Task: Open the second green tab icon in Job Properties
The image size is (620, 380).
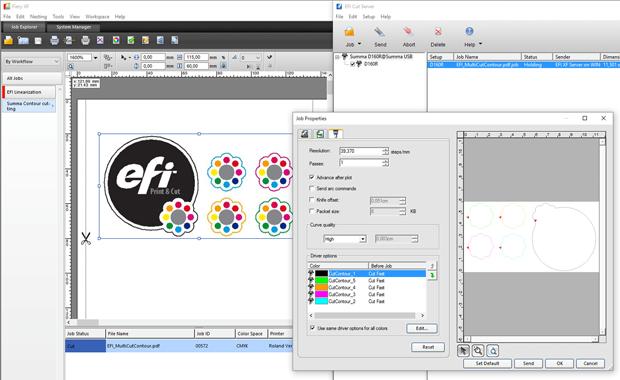Action: pos(320,134)
